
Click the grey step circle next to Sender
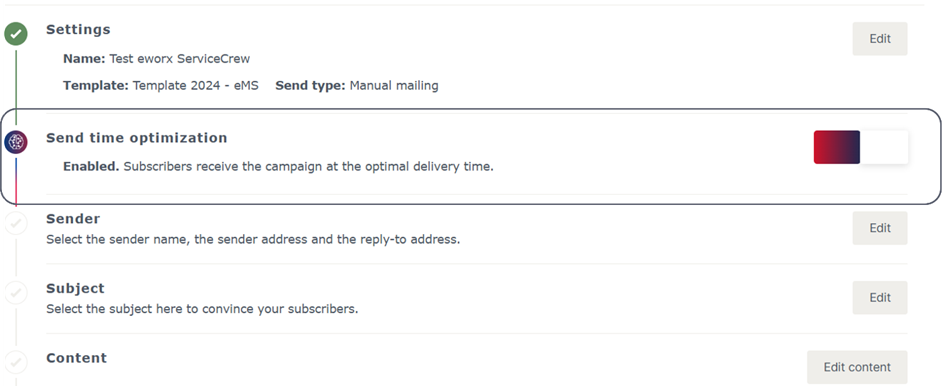(x=16, y=224)
